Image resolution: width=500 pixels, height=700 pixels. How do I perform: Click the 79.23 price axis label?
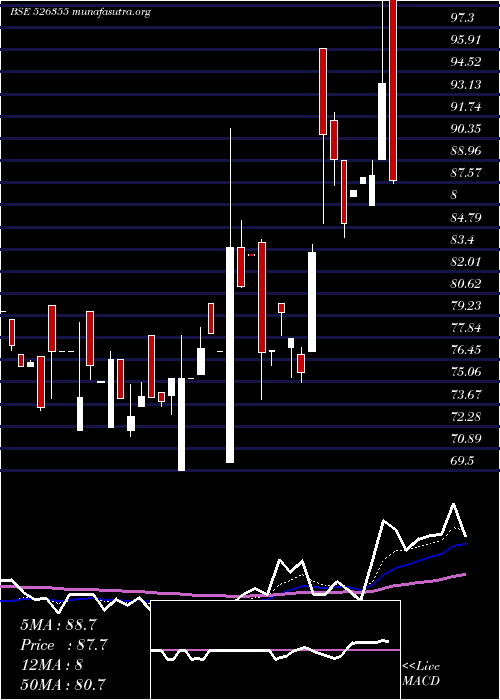tap(466, 306)
